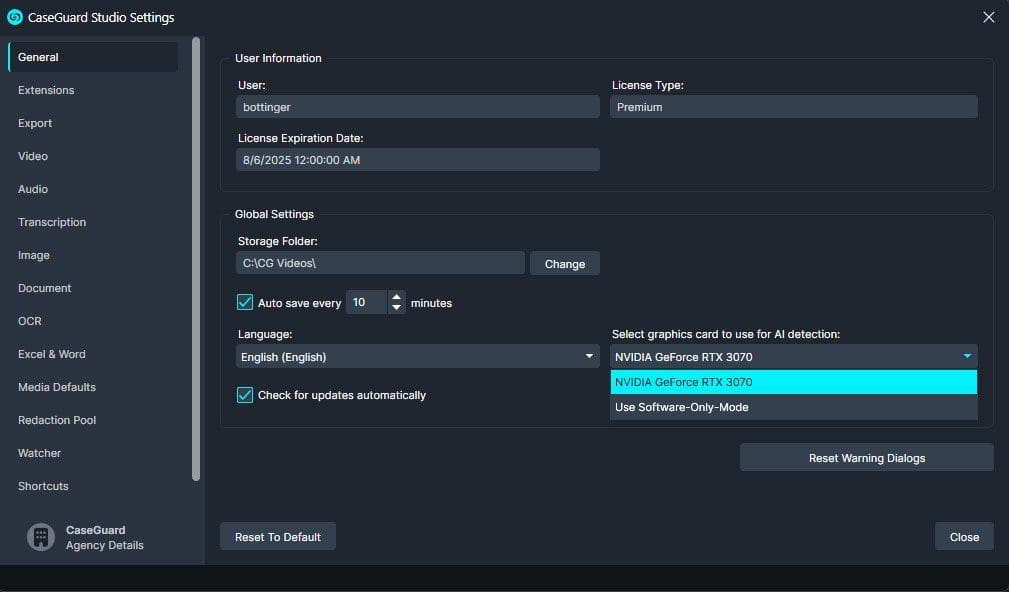Click inside the Storage Folder path field
The height and width of the screenshot is (592, 1009).
pos(379,262)
